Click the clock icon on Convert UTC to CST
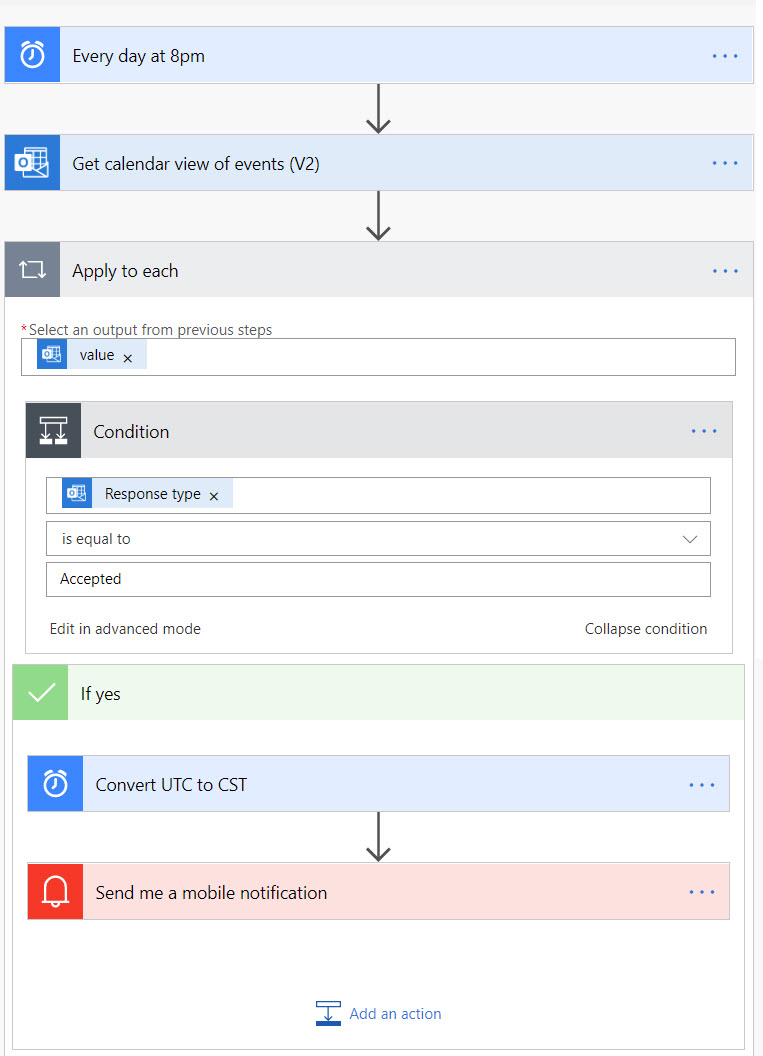 55,783
